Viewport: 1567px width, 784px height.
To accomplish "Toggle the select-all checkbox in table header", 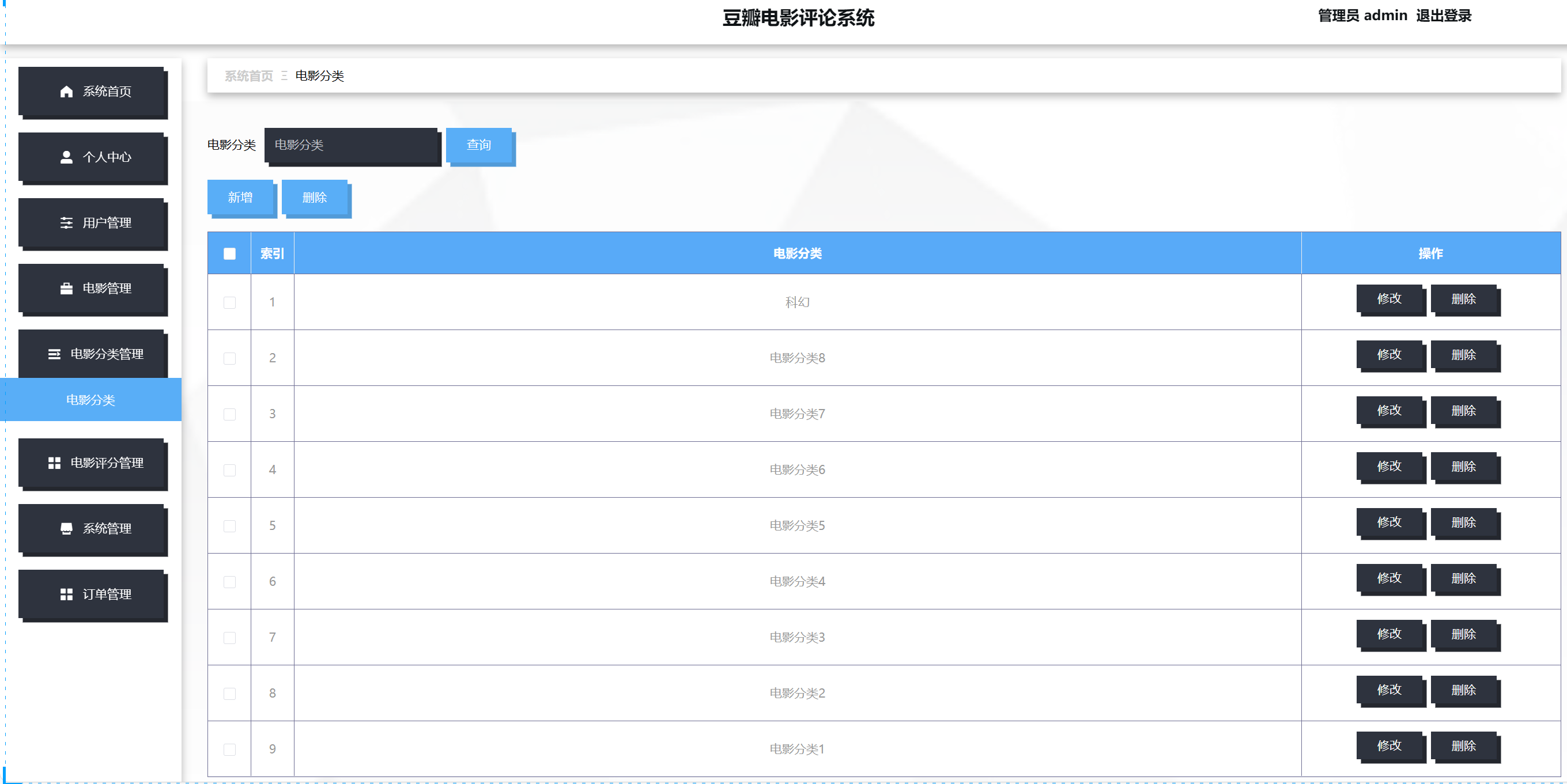I will click(x=229, y=253).
